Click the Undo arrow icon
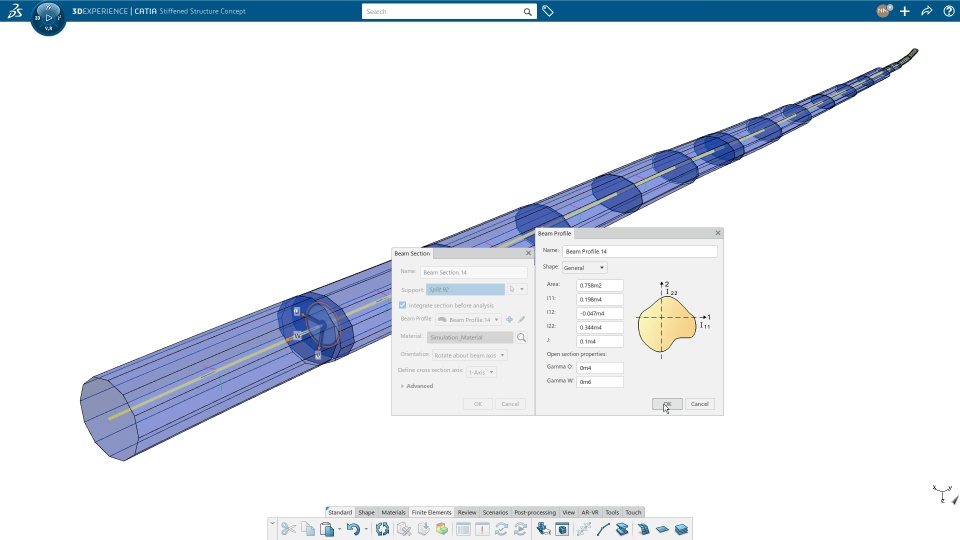 353,529
